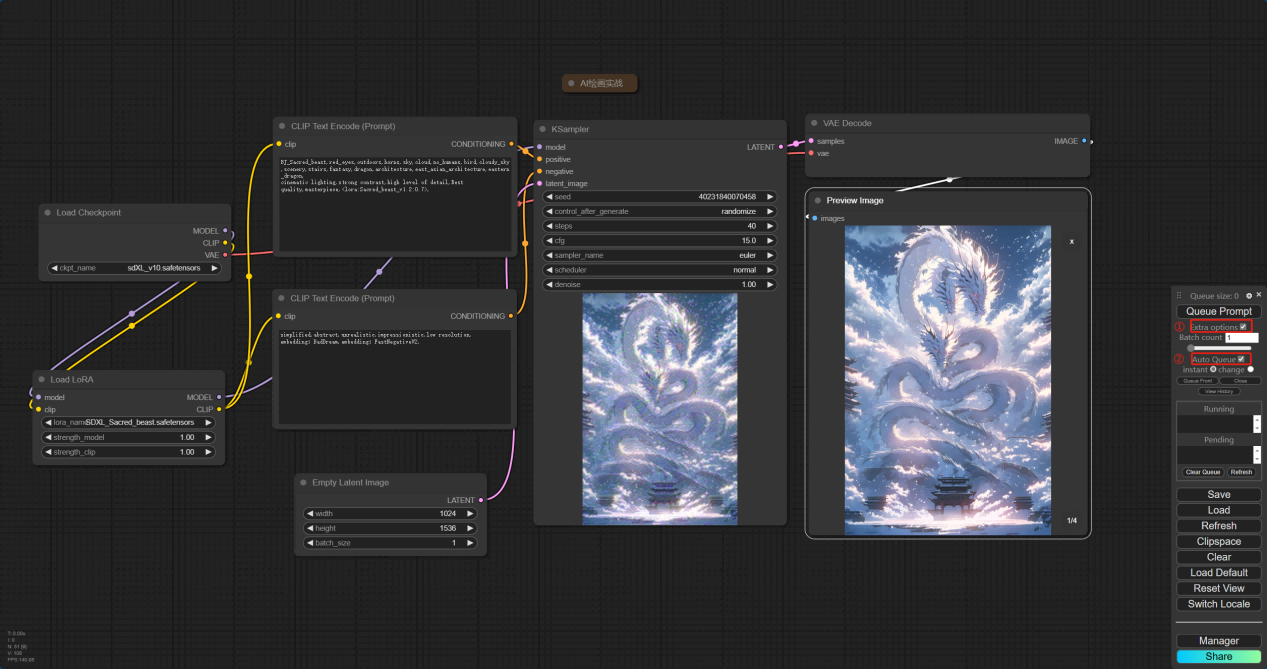This screenshot has height=669, width=1267.
Task: Adjust the batch count slider
Action: 1219,348
